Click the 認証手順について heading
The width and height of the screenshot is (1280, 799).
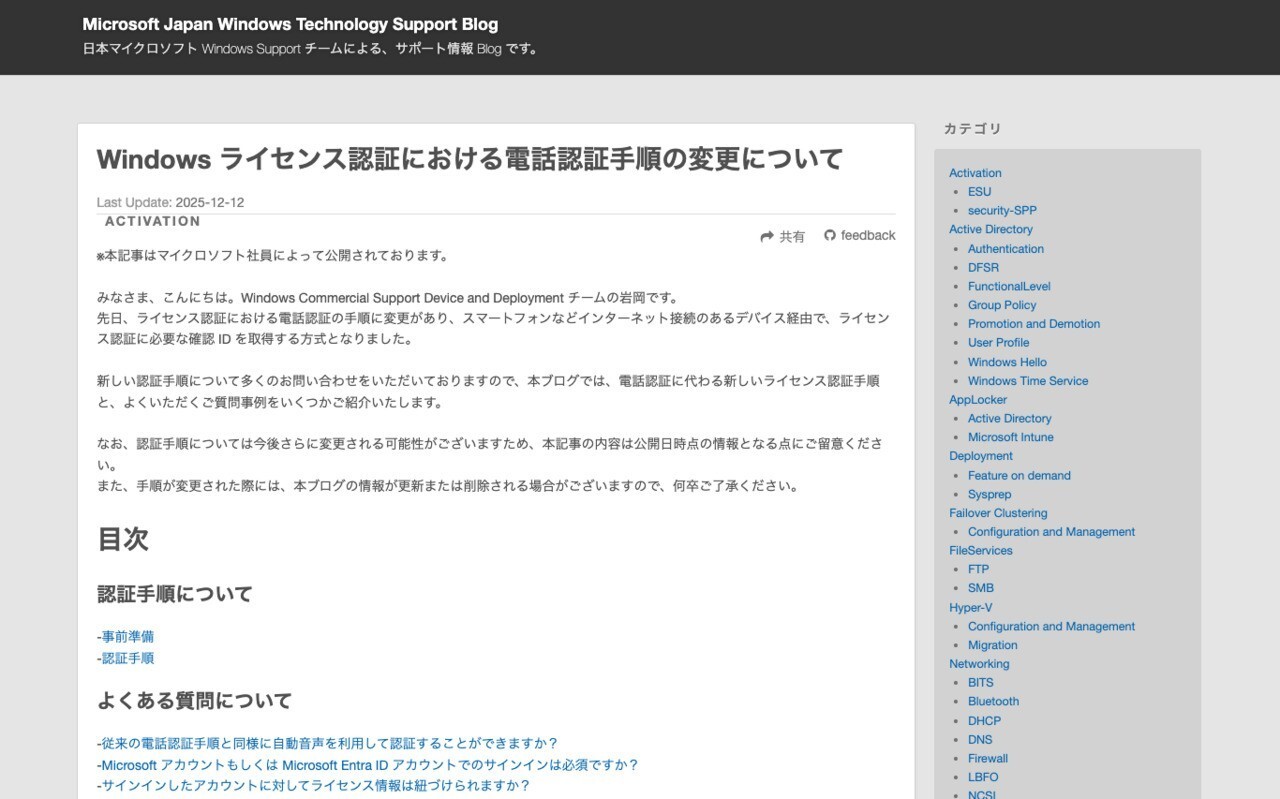[x=175, y=594]
